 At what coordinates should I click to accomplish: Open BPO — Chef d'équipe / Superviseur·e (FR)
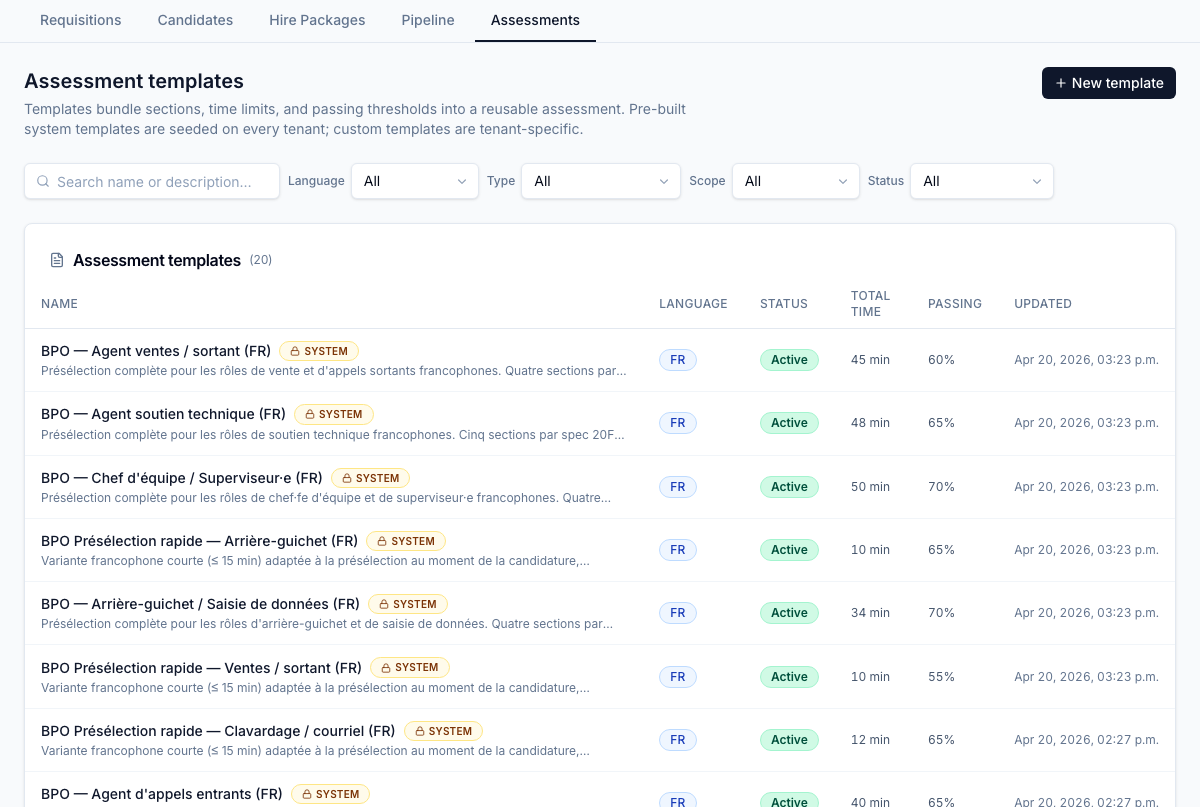tap(182, 478)
